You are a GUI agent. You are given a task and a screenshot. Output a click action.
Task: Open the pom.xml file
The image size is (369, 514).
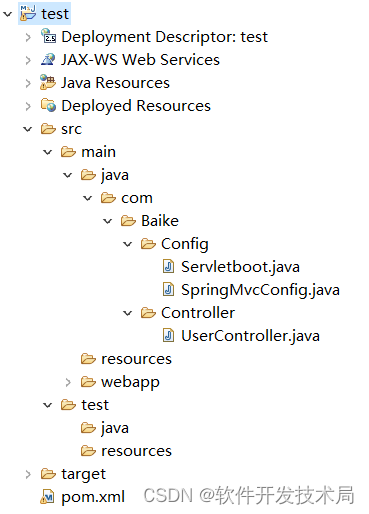click(x=93, y=497)
